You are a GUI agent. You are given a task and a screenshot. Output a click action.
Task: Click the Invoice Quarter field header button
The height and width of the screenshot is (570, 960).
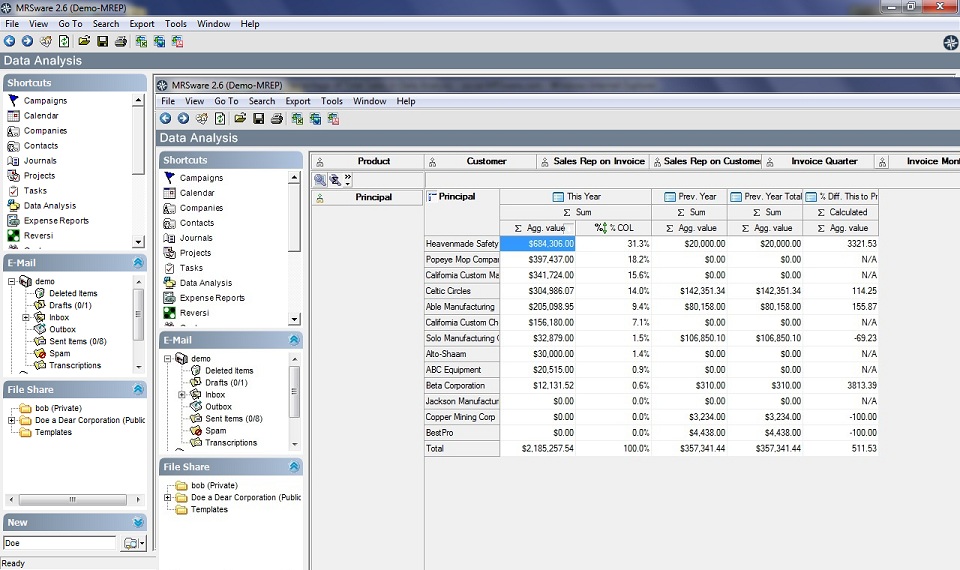pyautogui.click(x=818, y=161)
